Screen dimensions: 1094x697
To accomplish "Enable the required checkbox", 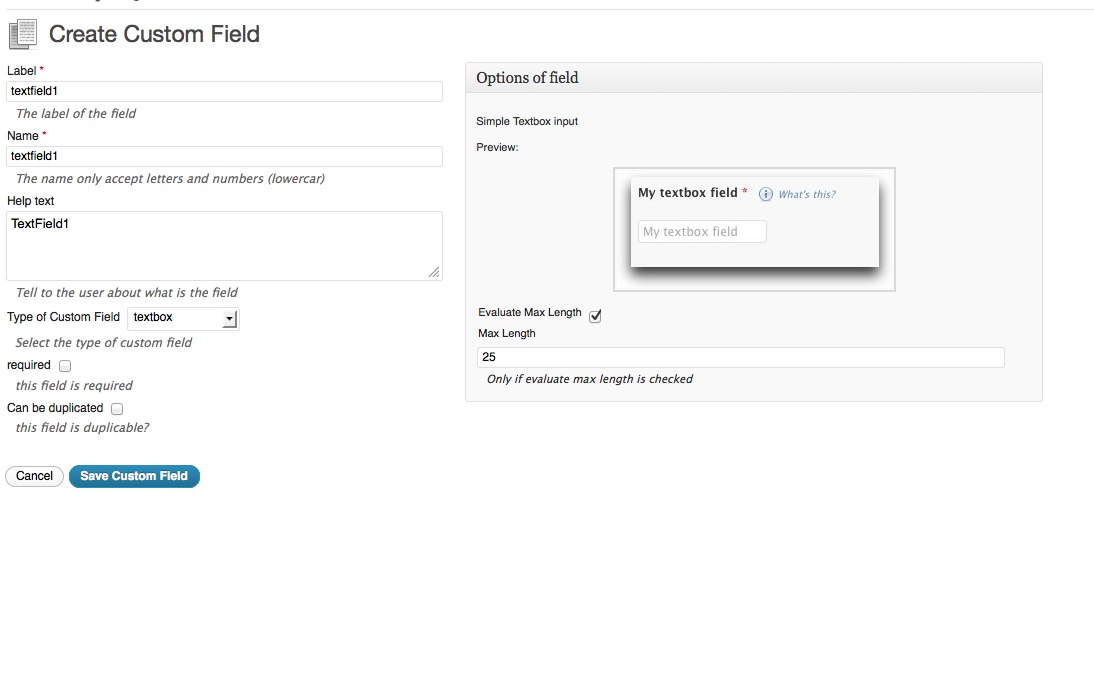I will pos(65,366).
